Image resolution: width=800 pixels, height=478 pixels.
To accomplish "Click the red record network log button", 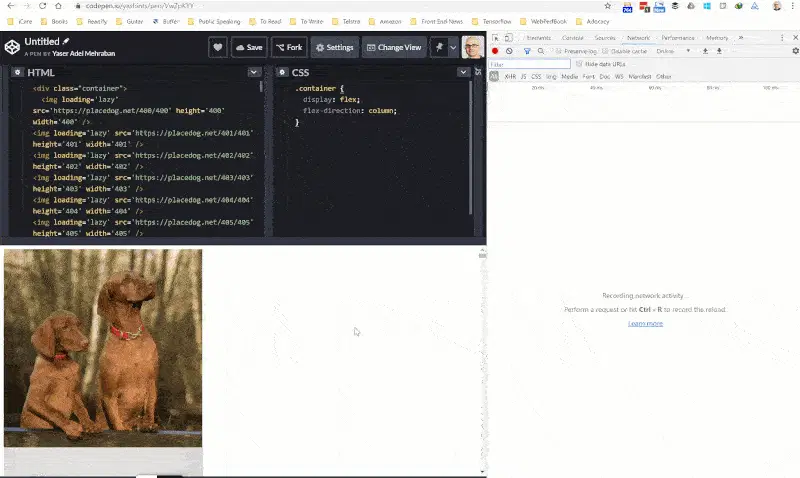I will coord(495,51).
